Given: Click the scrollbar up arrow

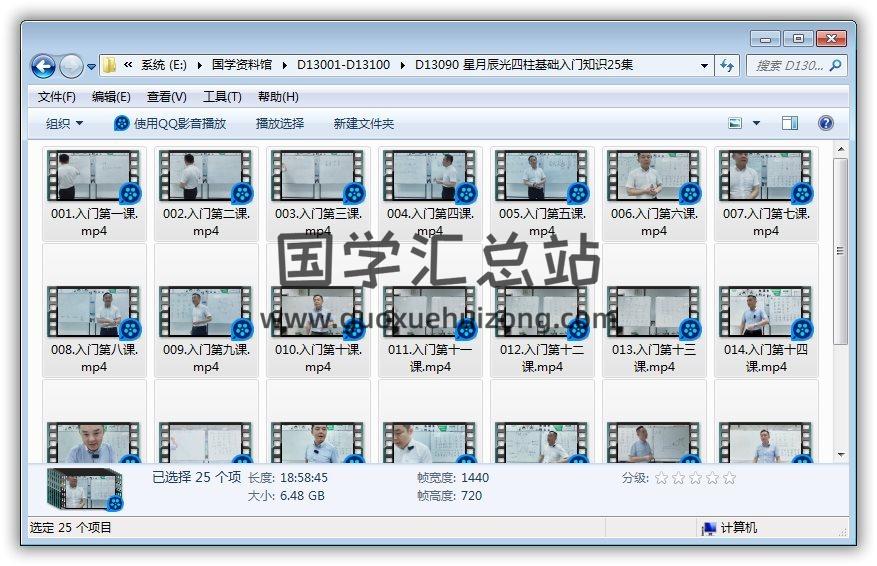Looking at the screenshot, I should [840, 149].
